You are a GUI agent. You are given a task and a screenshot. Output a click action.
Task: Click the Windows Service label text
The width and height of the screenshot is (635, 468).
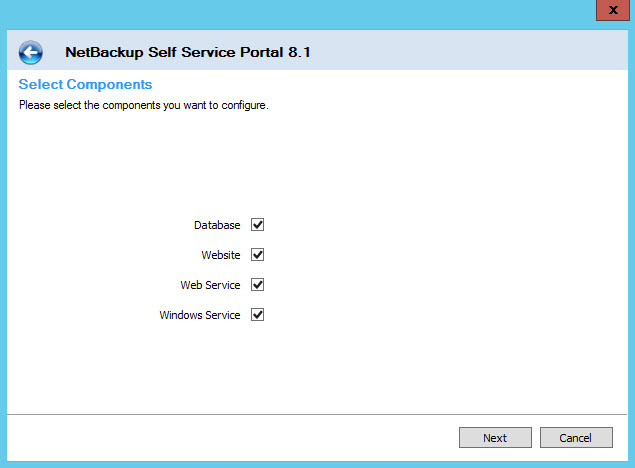tap(200, 315)
